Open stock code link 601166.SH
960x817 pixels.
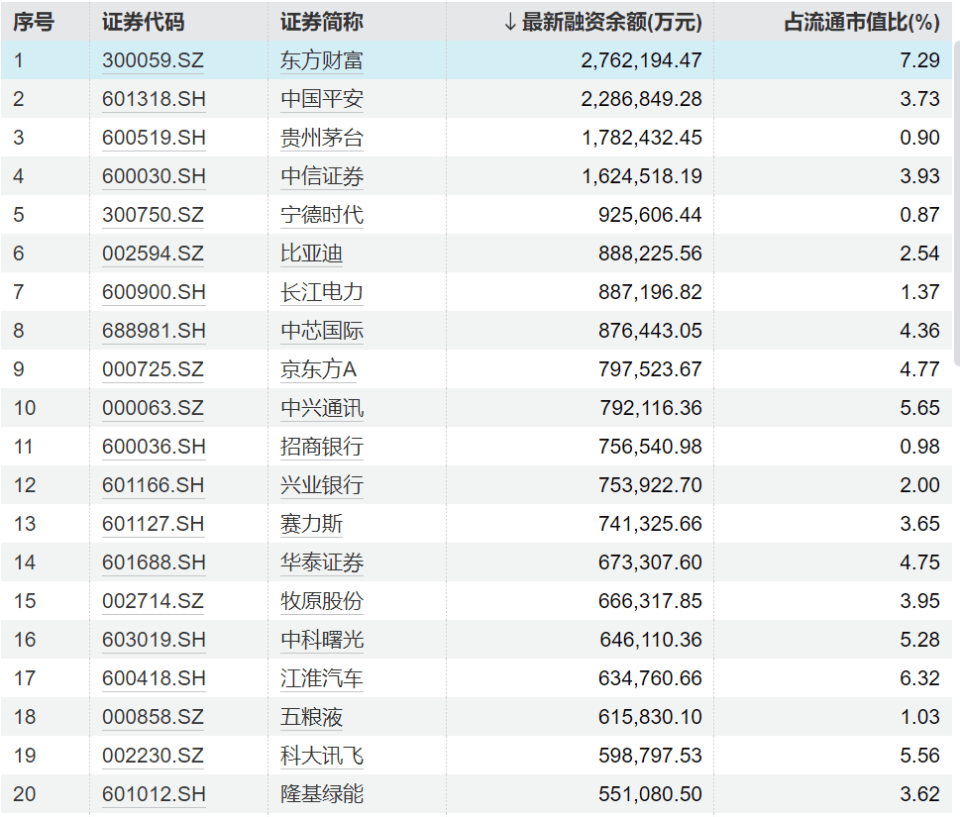point(153,484)
